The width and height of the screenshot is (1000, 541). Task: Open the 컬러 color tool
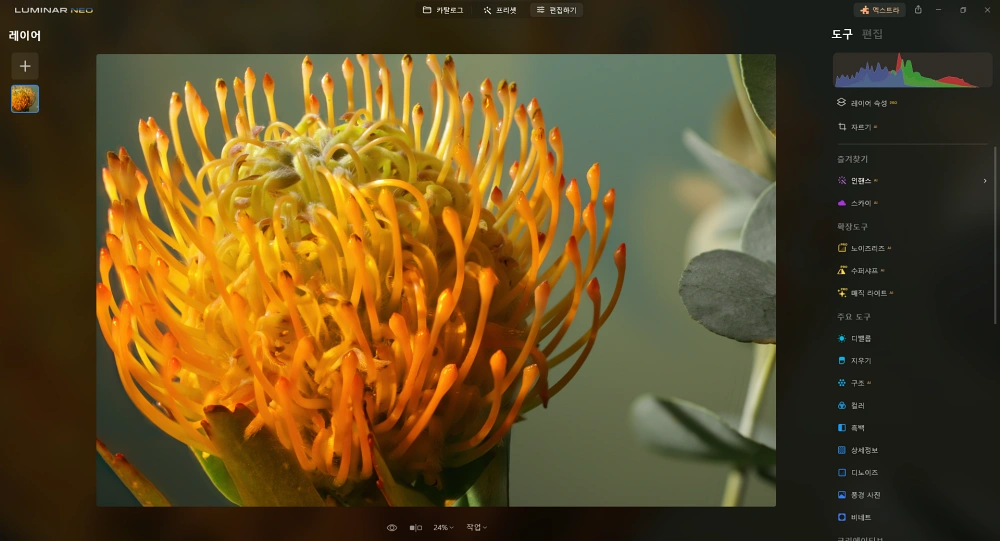[x=851, y=405]
